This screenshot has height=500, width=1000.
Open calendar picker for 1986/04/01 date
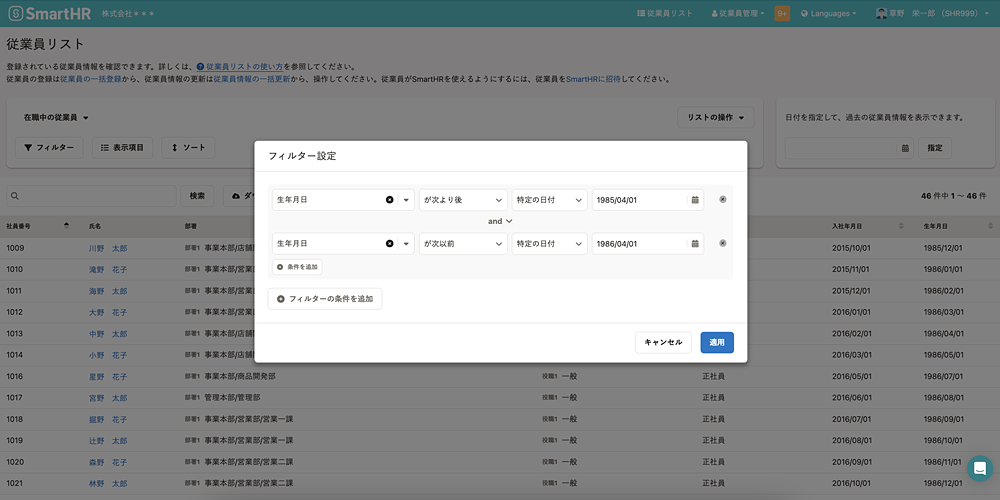pyautogui.click(x=695, y=243)
